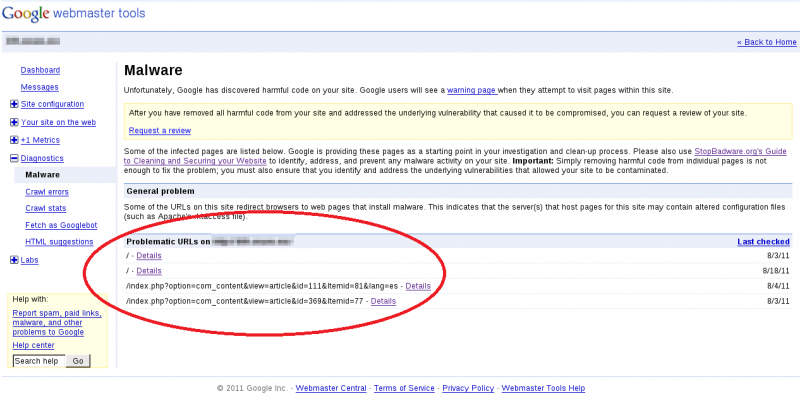Go to Crawl errors
This screenshot has height=394, width=800.
tap(47, 192)
